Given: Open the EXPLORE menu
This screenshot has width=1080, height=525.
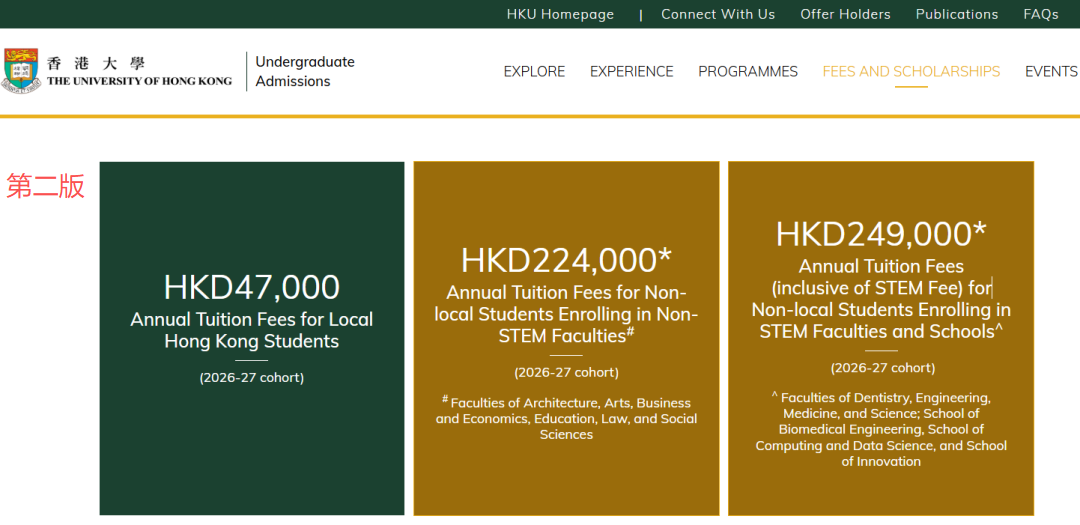Looking at the screenshot, I should click(534, 71).
